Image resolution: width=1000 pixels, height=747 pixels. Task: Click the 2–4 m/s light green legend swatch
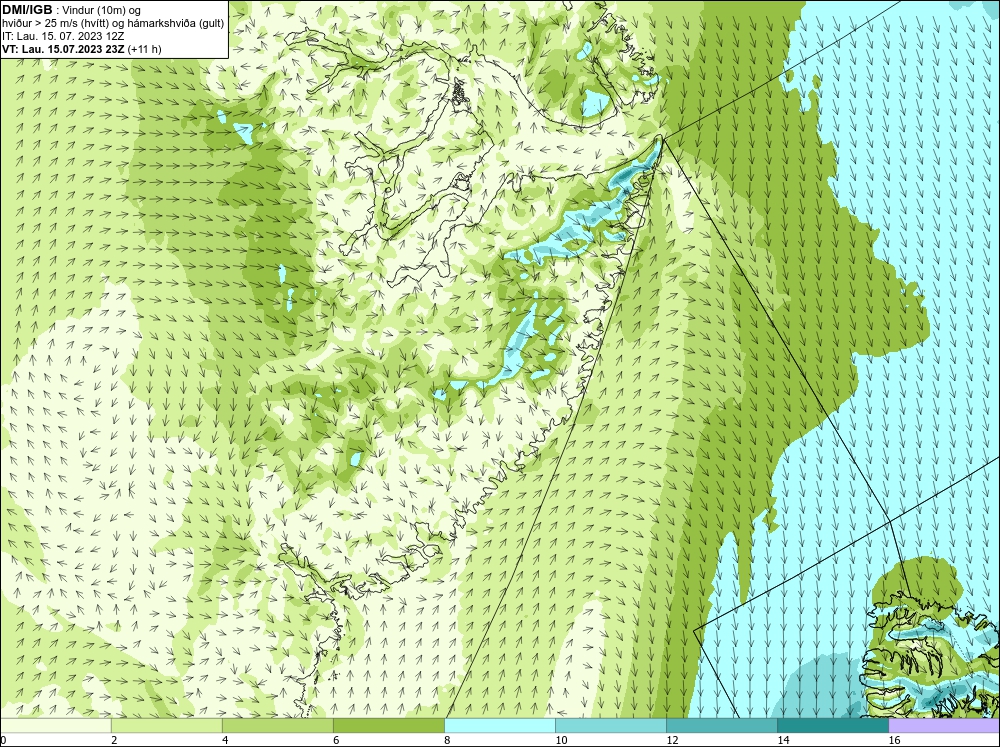coord(166,725)
